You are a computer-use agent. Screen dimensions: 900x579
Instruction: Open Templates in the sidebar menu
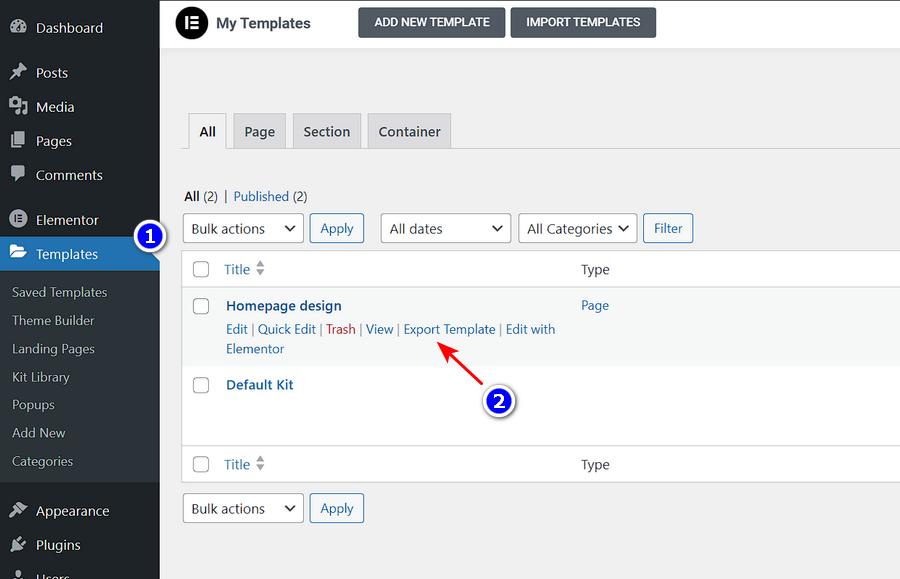[x=80, y=254]
